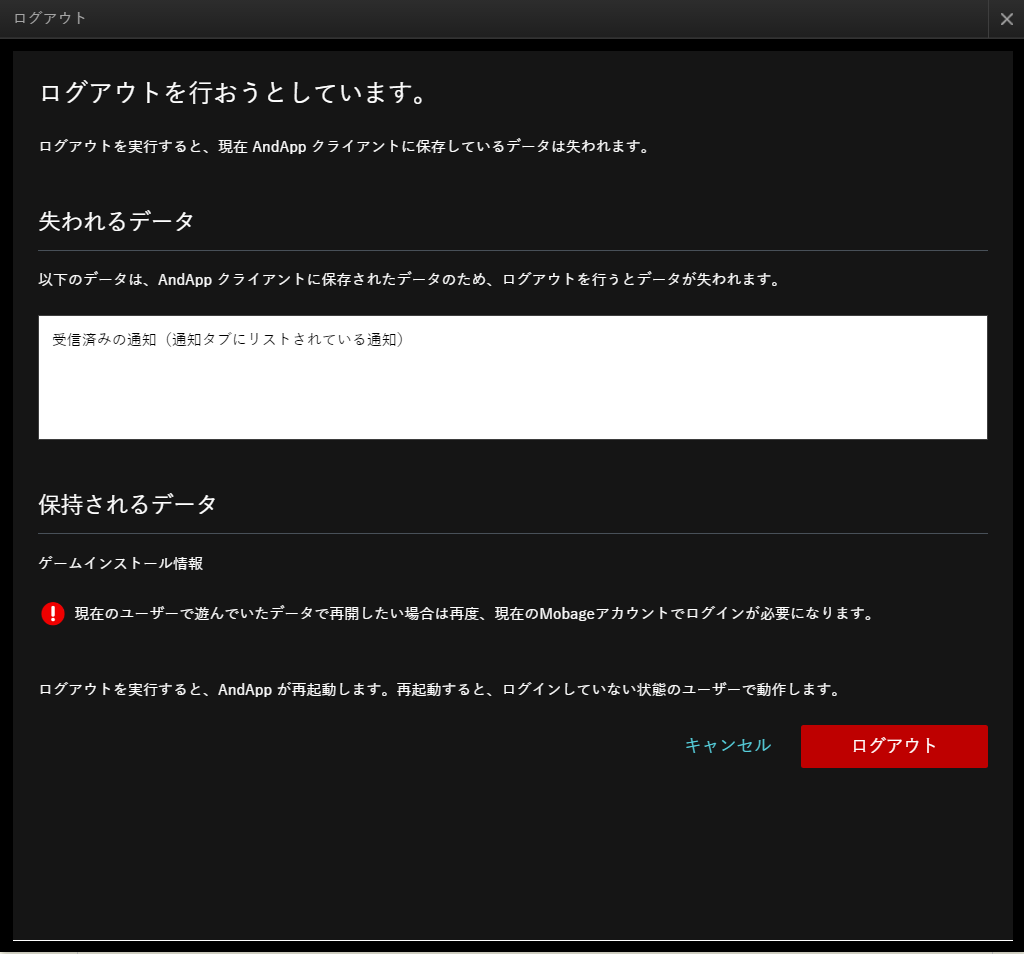The height and width of the screenshot is (954, 1024).
Task: Click the red ログアウト confirm button
Action: [x=894, y=746]
